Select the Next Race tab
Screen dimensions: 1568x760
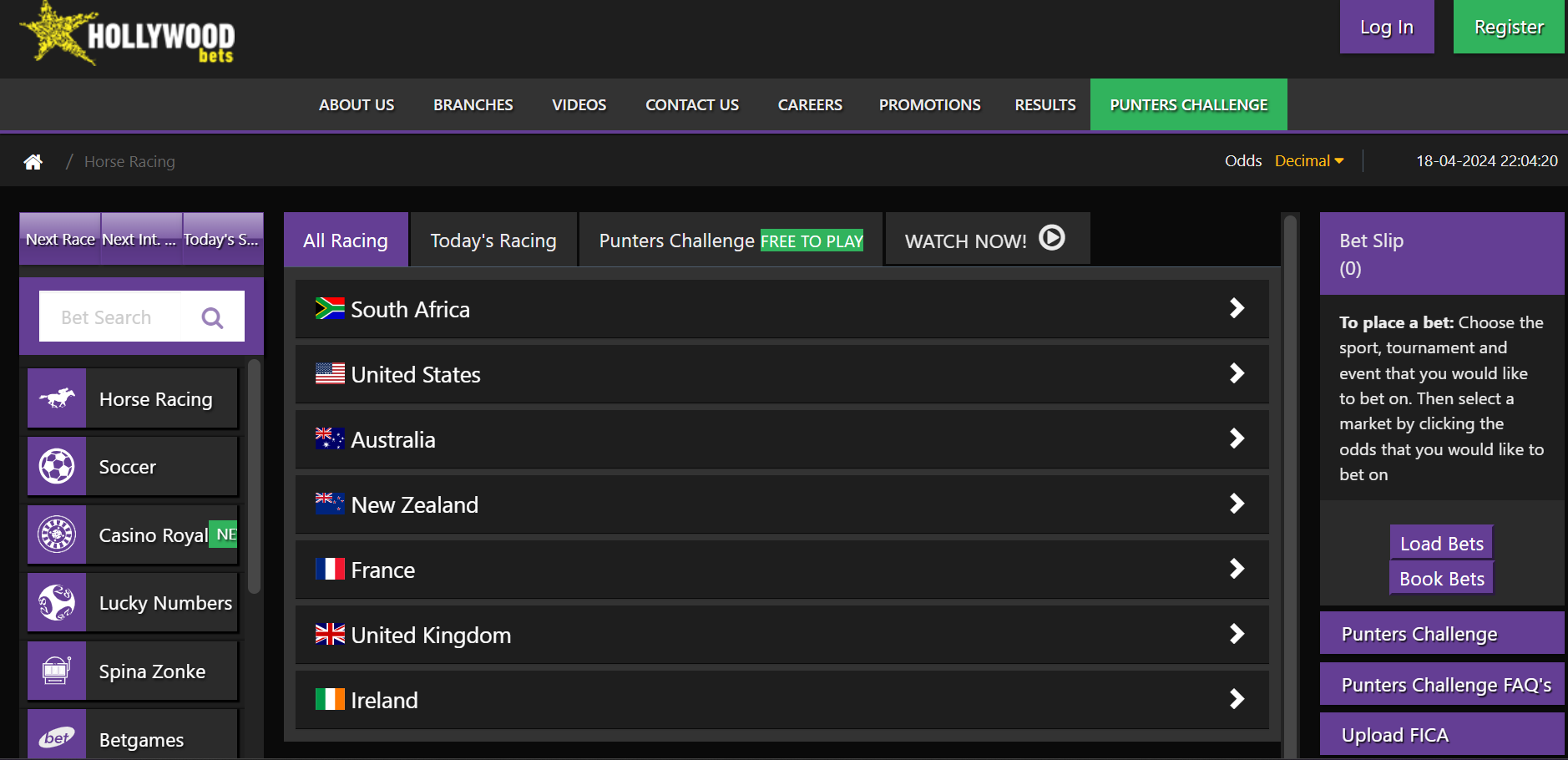click(60, 239)
